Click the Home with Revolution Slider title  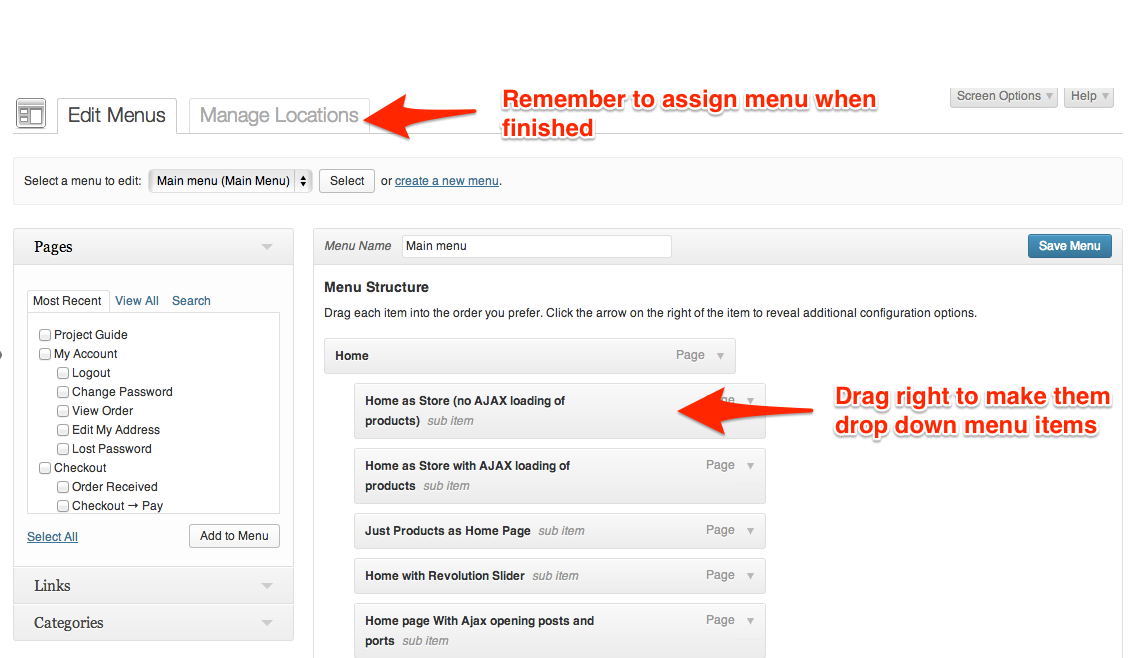[445, 576]
